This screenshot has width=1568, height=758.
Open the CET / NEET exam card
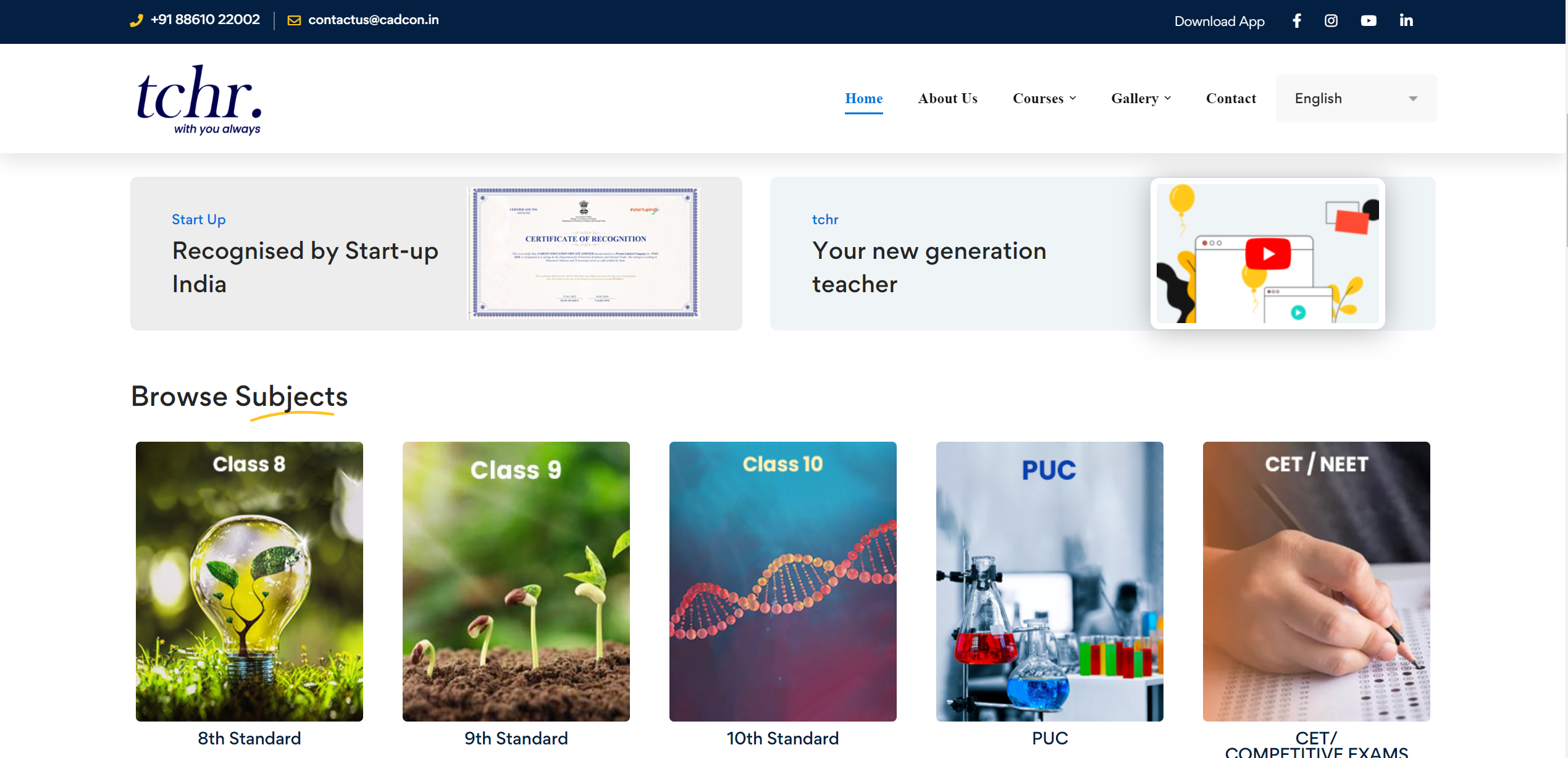point(1316,581)
